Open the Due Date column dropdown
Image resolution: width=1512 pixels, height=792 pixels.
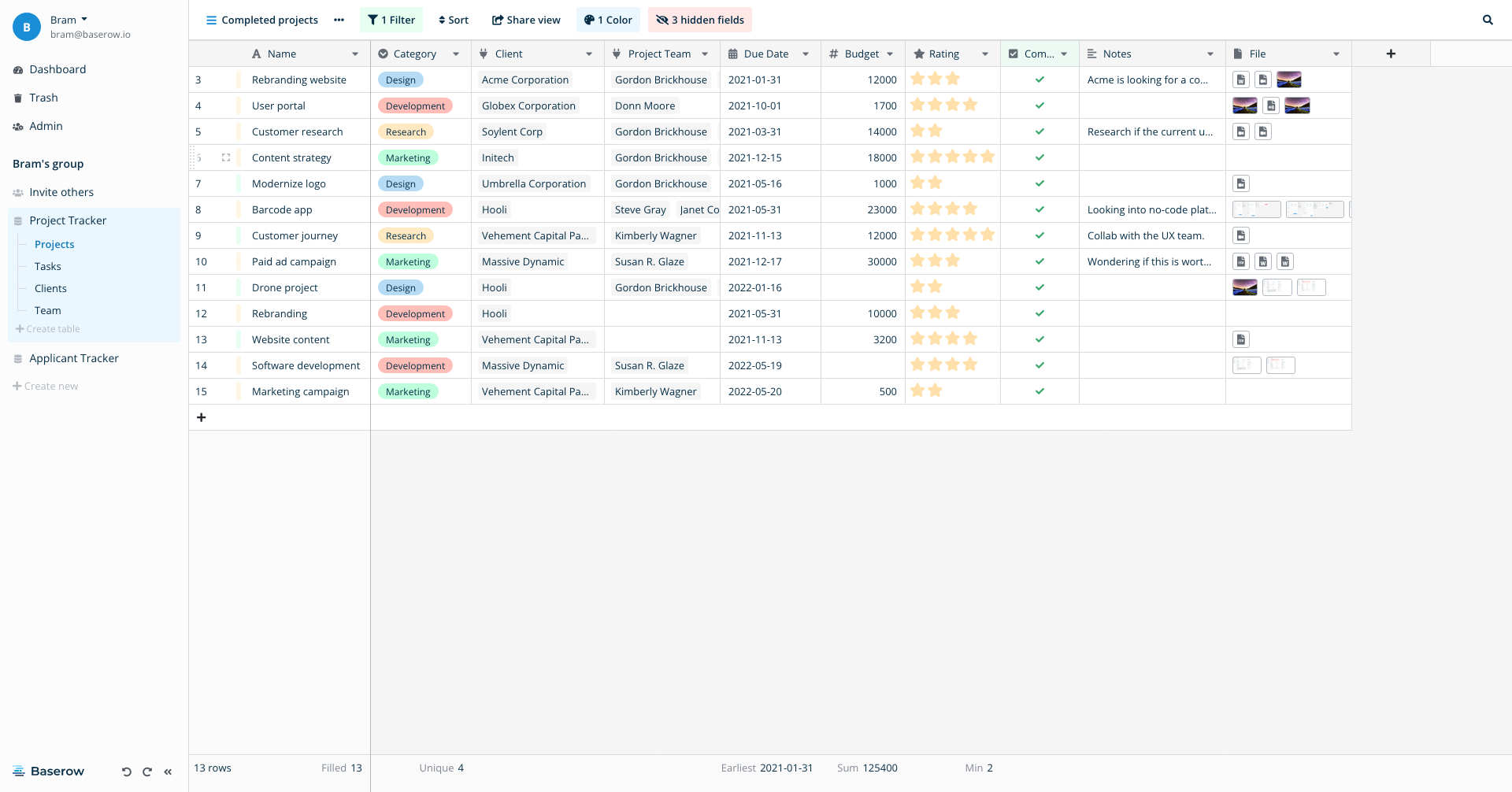pos(805,53)
